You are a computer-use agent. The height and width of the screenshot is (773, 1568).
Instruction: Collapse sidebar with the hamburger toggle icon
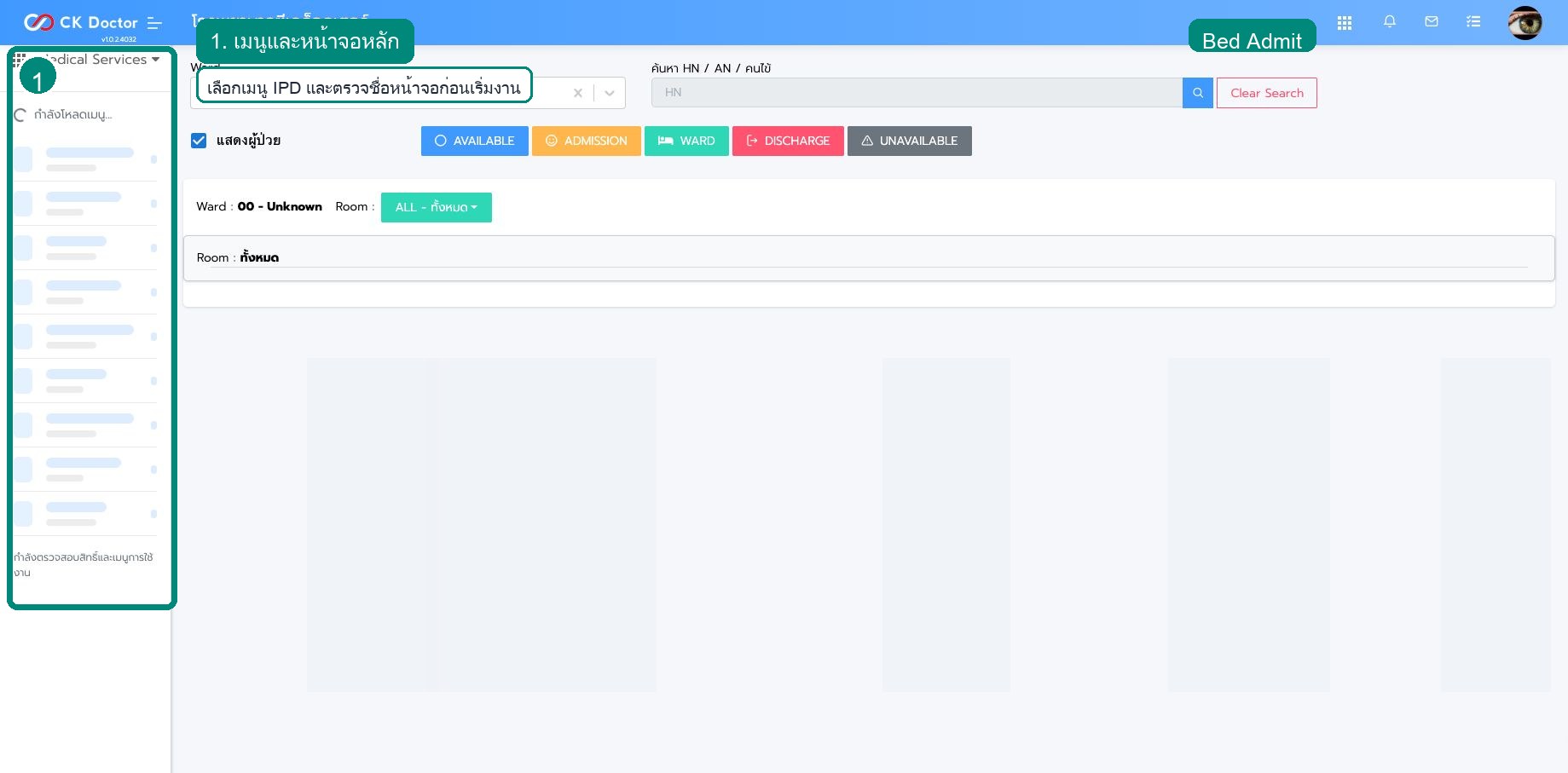[x=154, y=23]
